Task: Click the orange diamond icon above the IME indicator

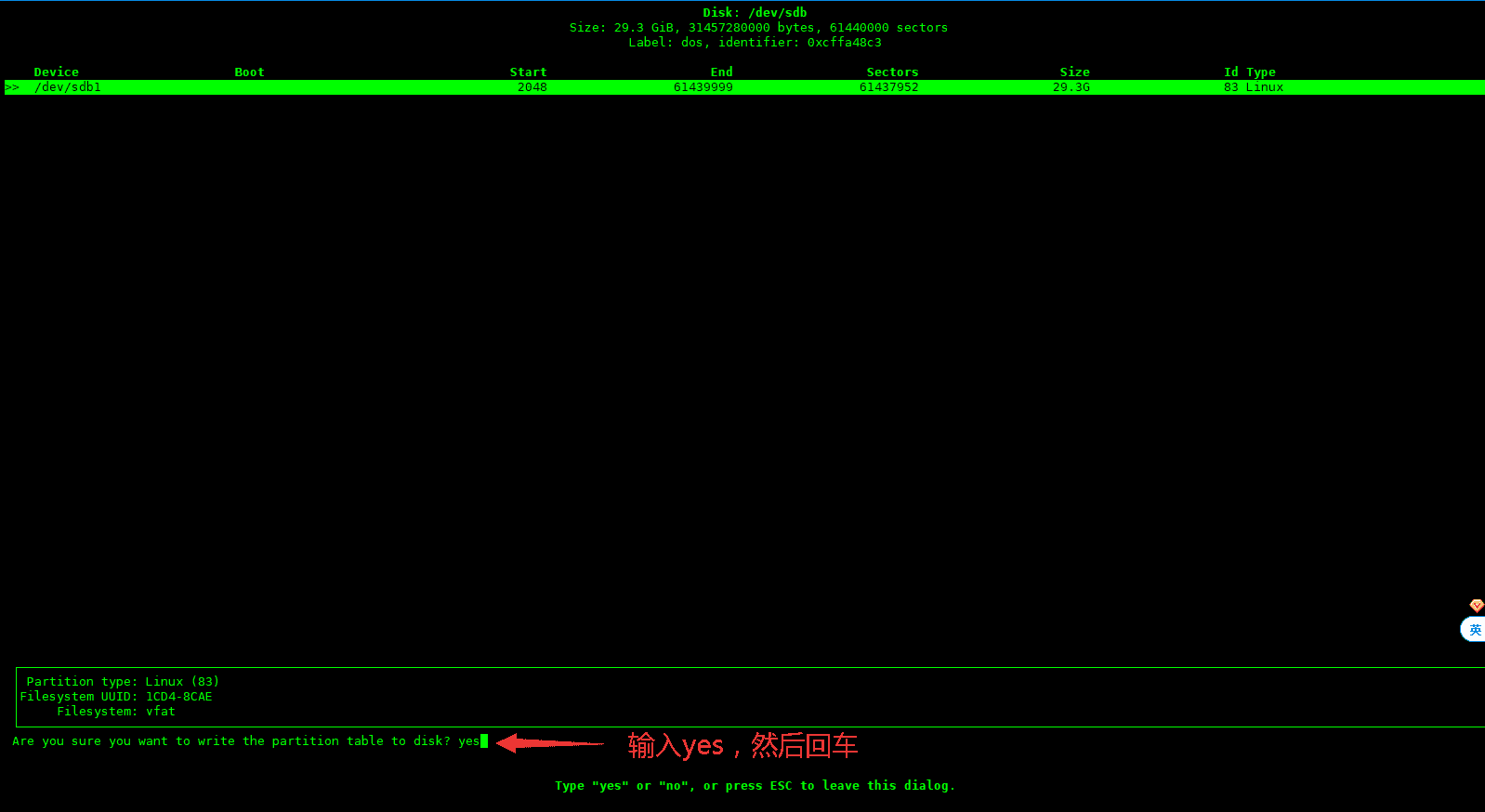Action: [1476, 606]
